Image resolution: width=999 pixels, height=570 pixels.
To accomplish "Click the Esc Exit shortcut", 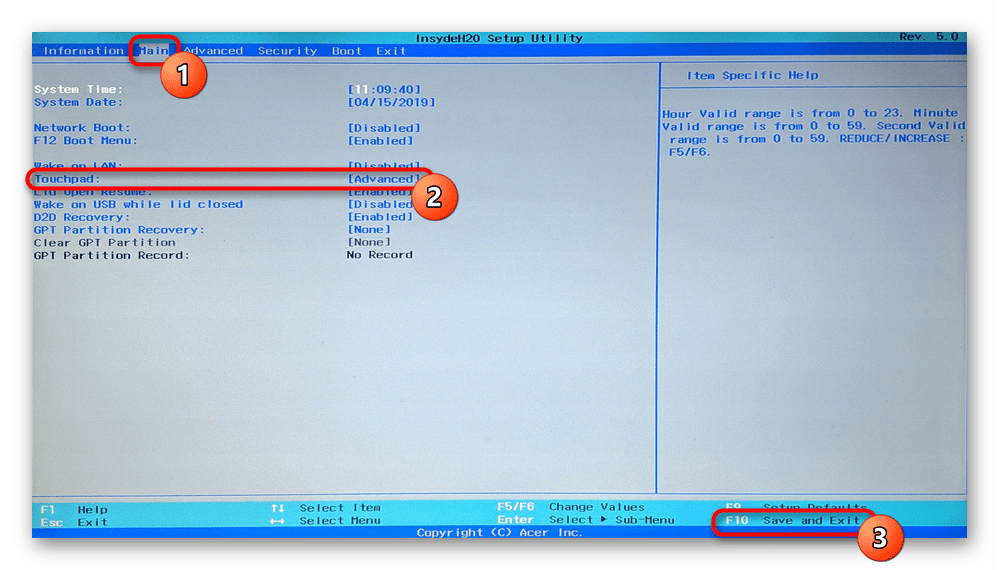I will click(x=74, y=521).
